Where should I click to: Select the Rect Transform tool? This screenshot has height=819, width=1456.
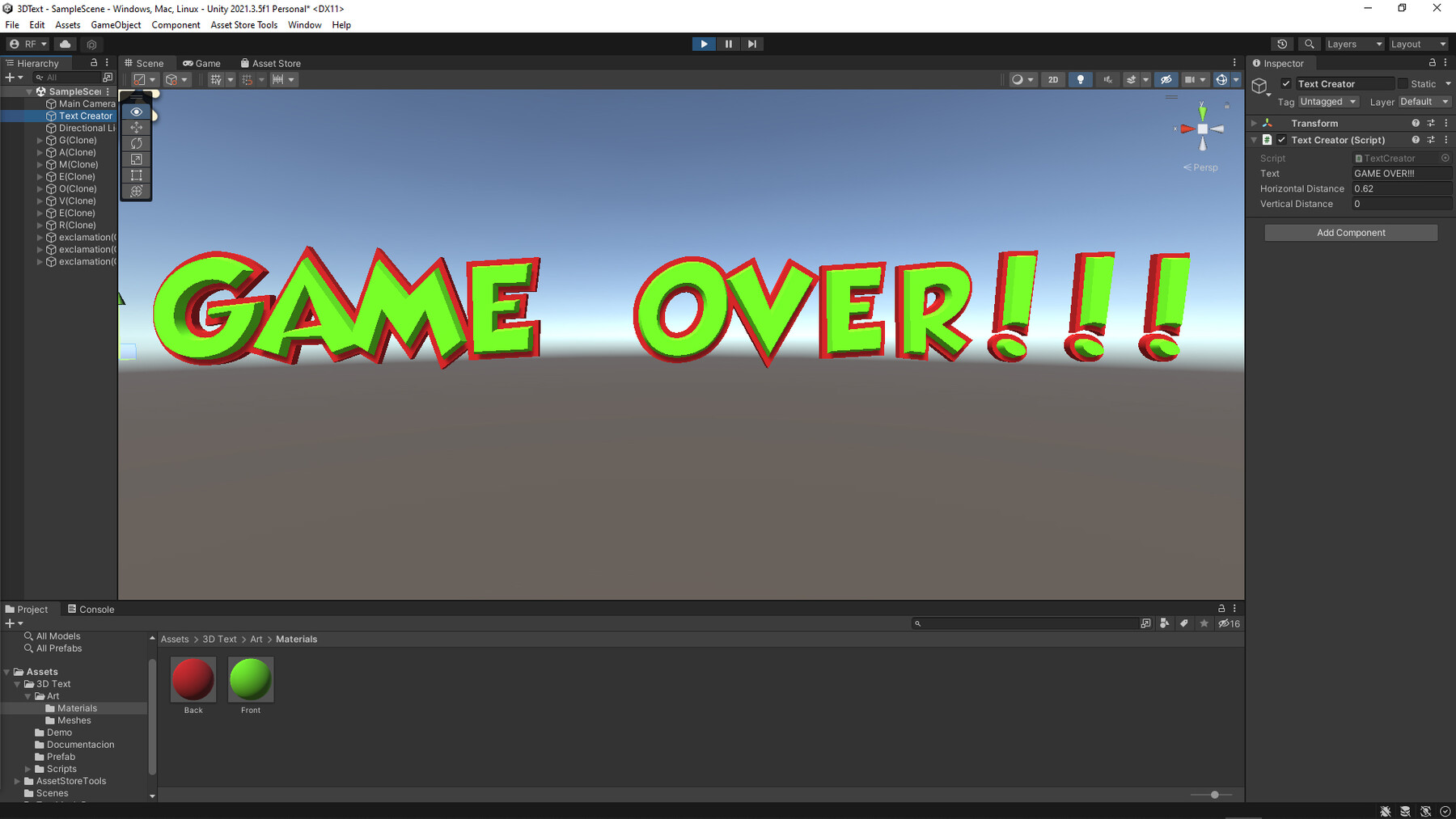[x=136, y=175]
